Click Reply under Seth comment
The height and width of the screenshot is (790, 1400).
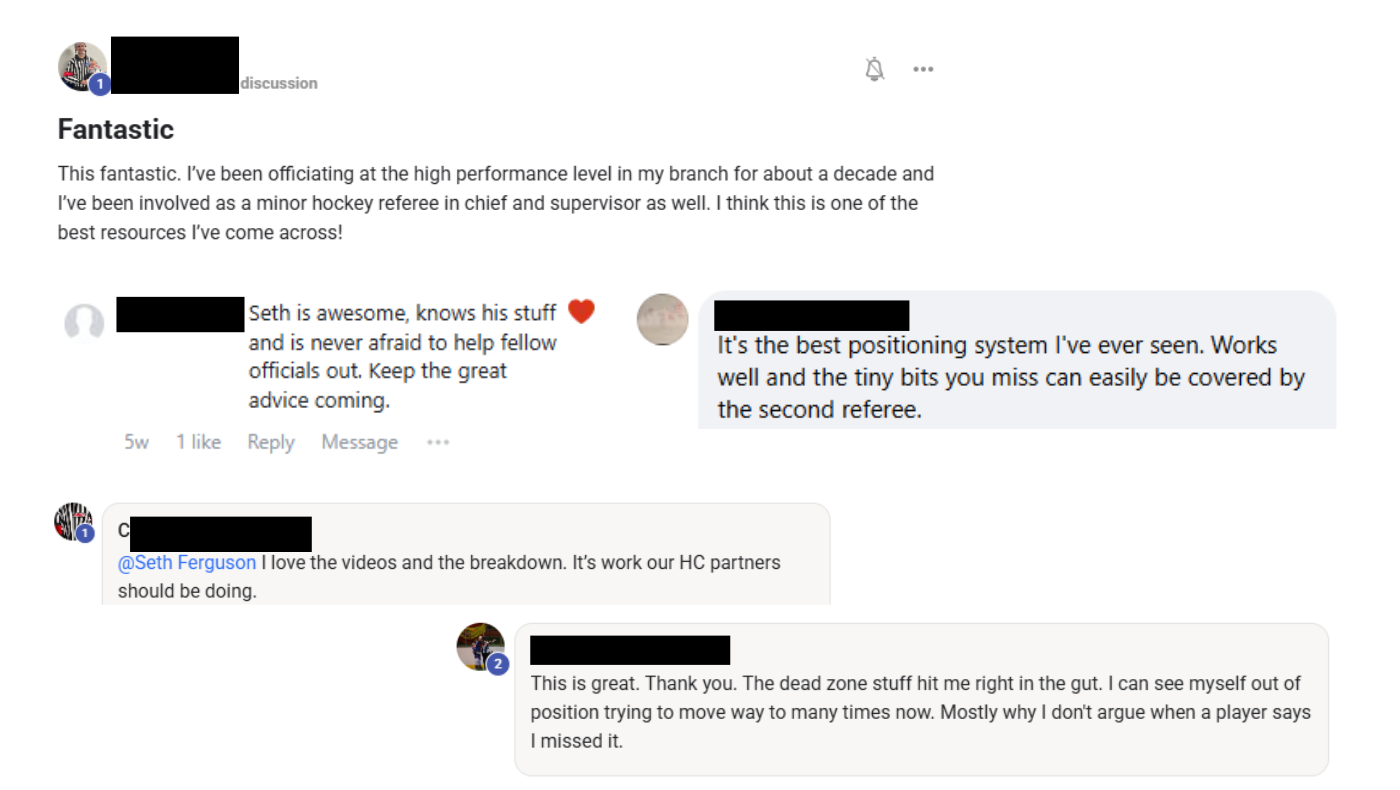click(271, 442)
